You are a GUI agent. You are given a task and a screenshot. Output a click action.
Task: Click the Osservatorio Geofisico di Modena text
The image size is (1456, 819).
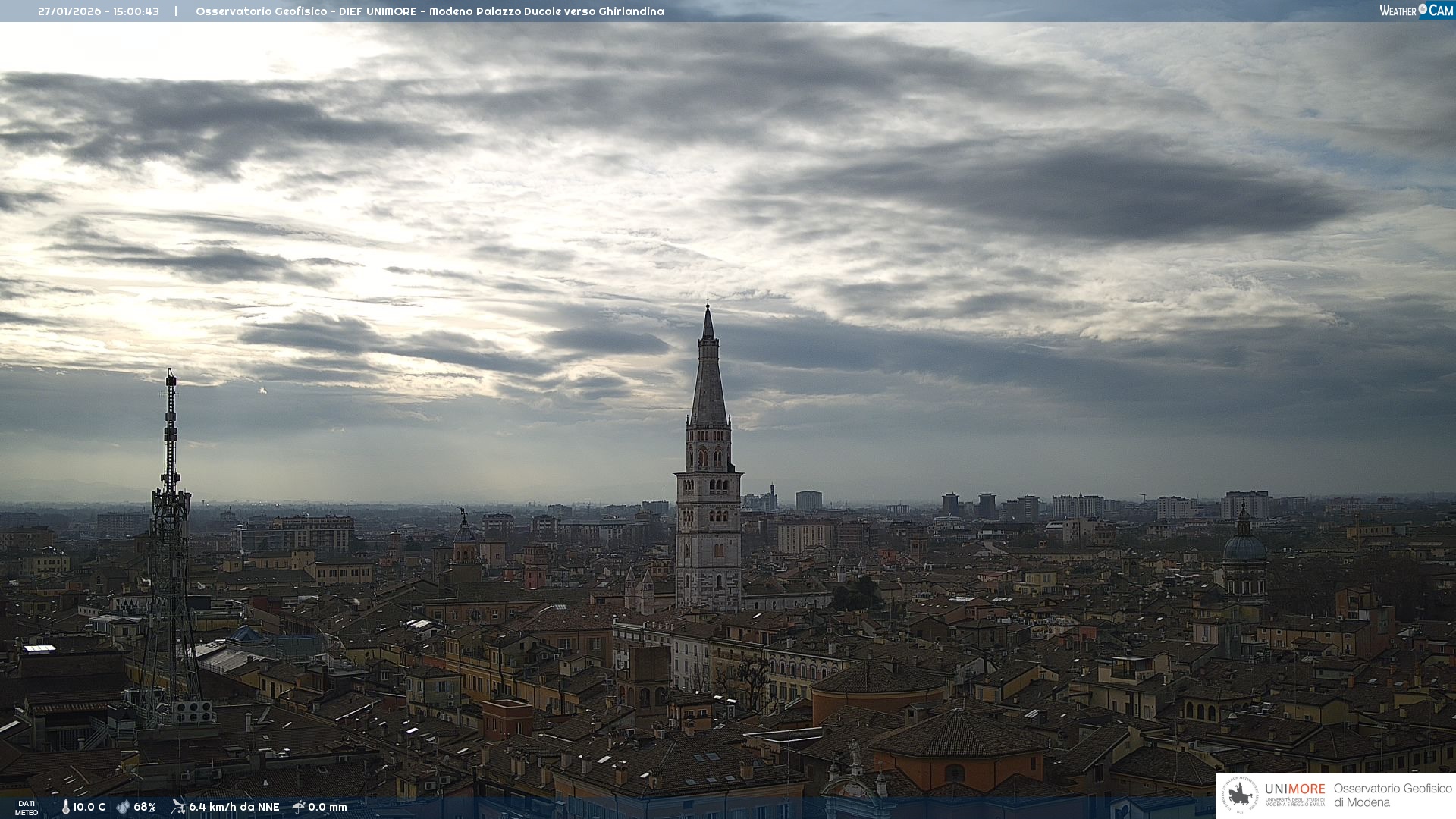[1392, 795]
